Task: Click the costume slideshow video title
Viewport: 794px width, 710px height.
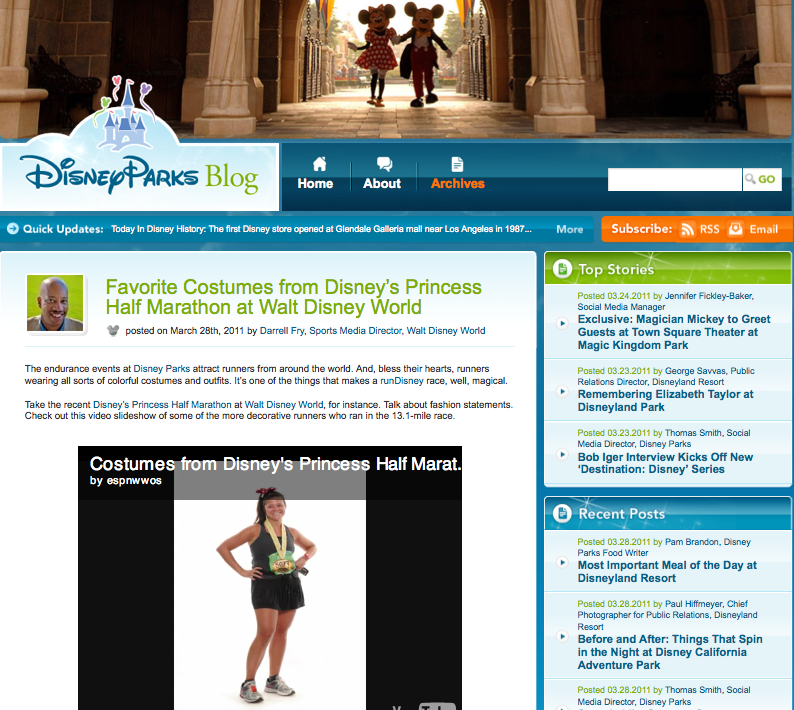Action: click(x=275, y=464)
